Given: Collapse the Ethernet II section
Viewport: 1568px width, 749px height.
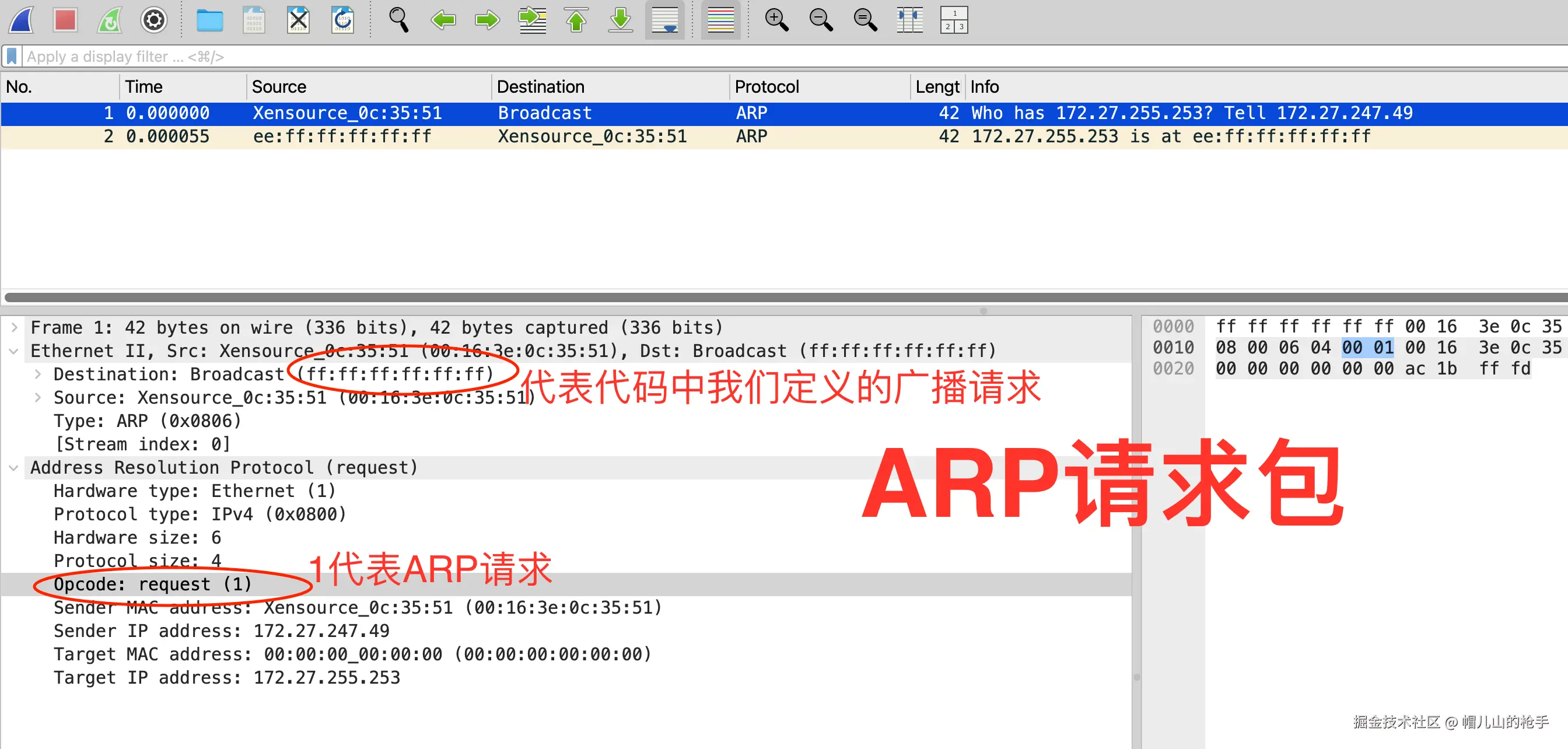Looking at the screenshot, I should [x=14, y=351].
